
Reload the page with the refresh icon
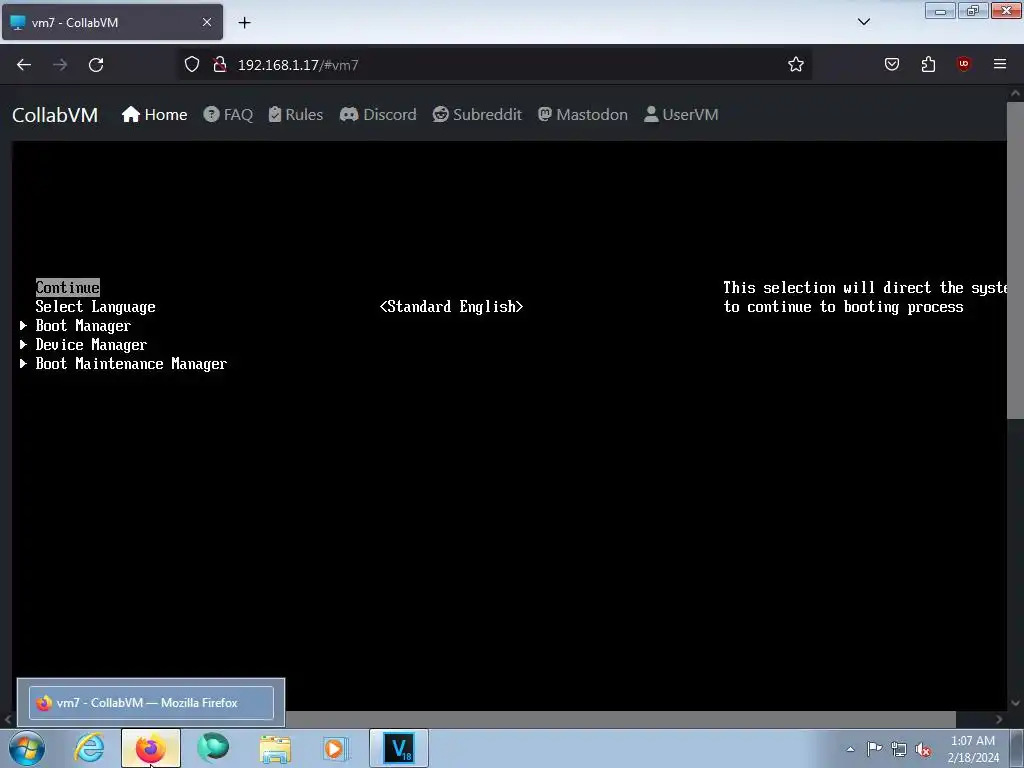[96, 65]
